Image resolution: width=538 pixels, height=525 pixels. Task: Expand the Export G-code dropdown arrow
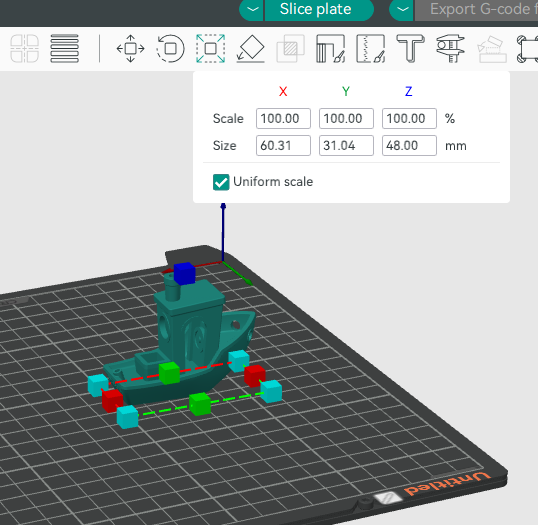pos(402,10)
